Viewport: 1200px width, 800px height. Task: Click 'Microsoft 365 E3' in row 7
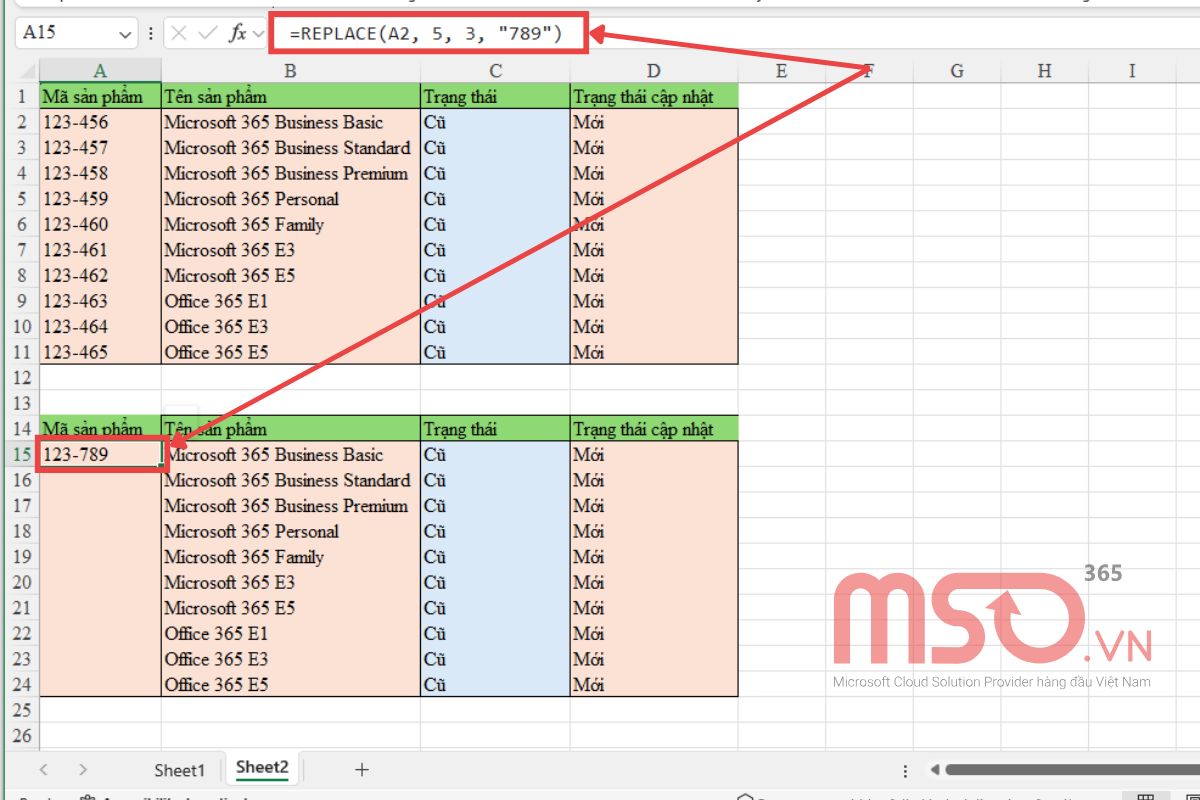tap(290, 250)
